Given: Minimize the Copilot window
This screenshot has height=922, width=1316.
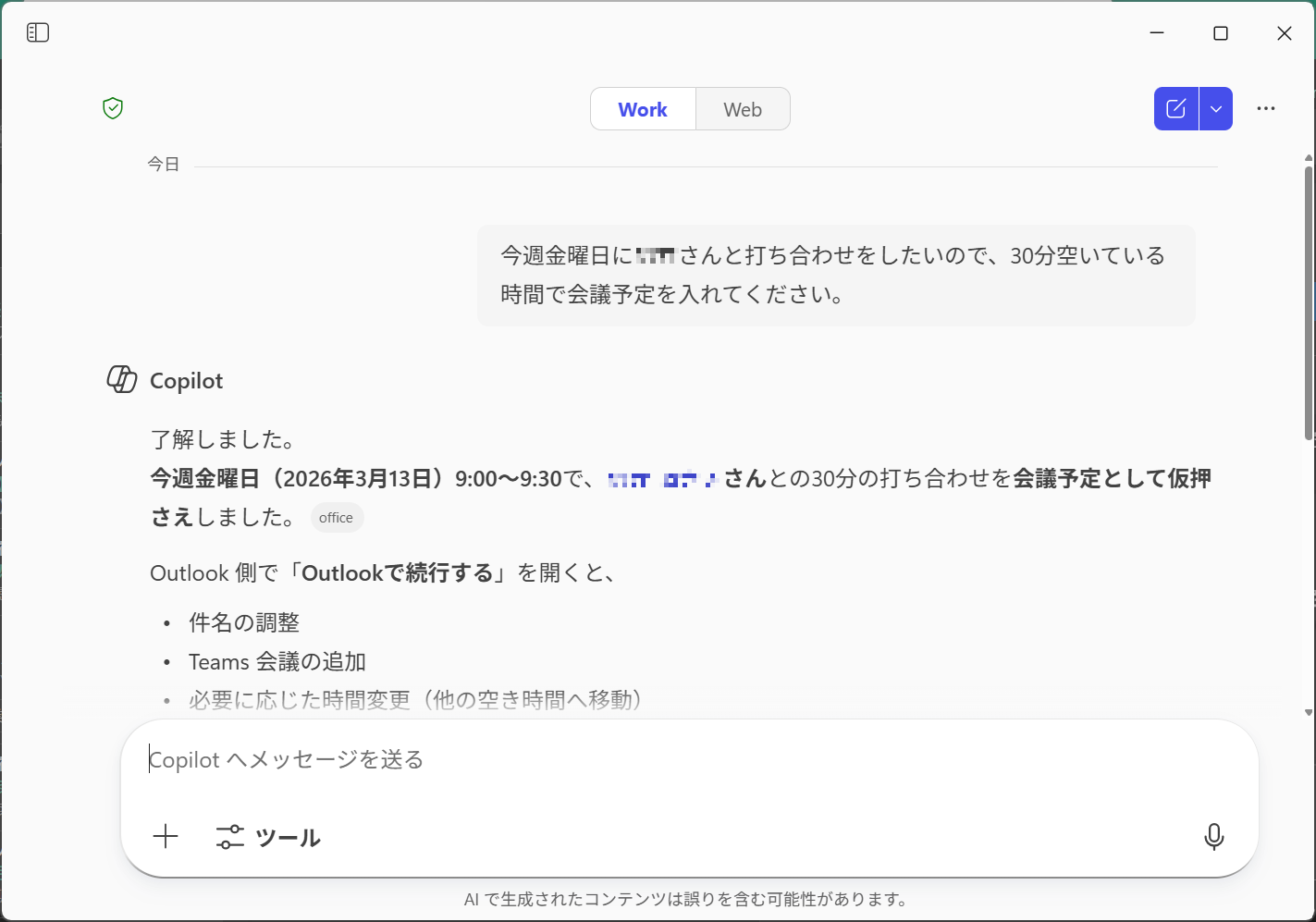Looking at the screenshot, I should pos(1157,33).
